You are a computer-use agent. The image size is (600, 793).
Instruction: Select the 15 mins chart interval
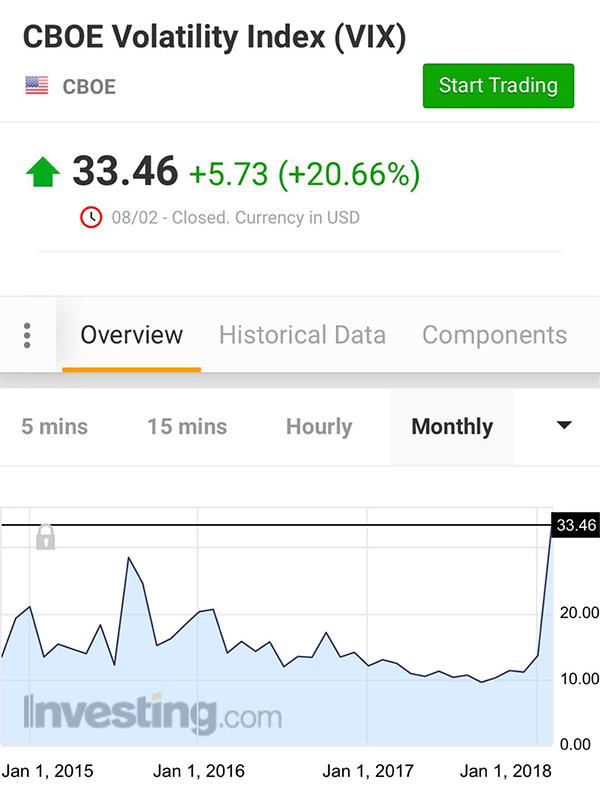click(187, 427)
